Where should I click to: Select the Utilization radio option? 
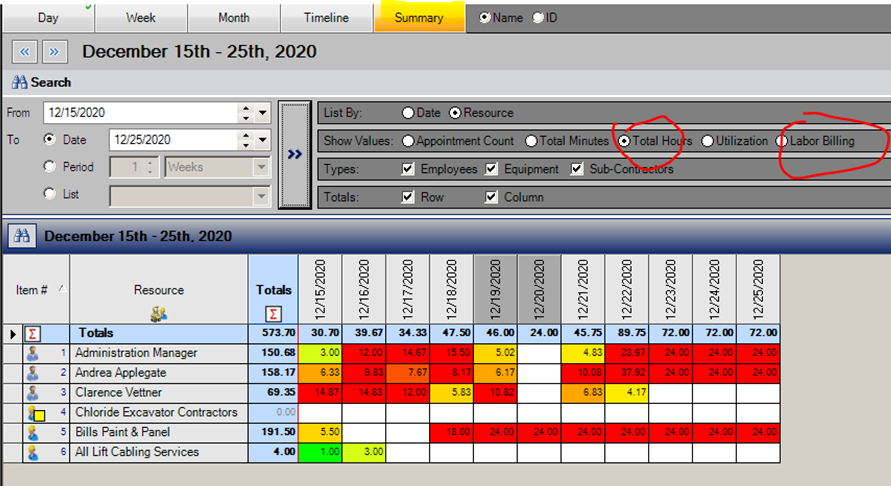pyautogui.click(x=708, y=141)
